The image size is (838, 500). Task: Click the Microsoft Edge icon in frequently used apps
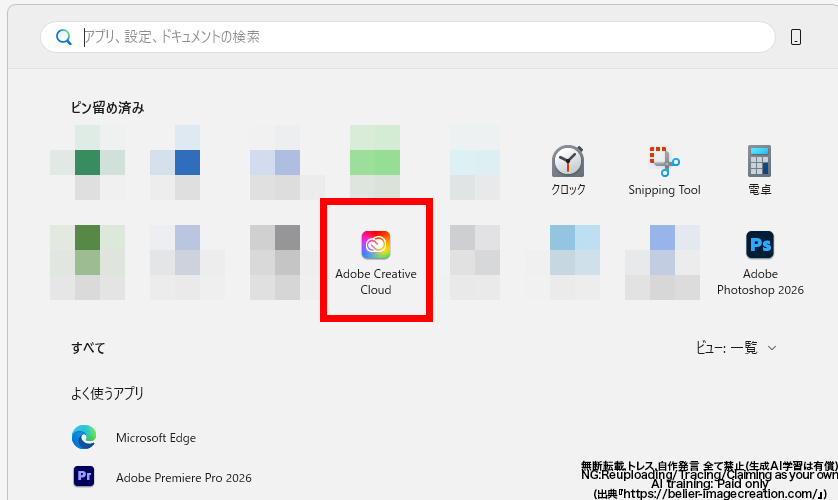(x=84, y=437)
